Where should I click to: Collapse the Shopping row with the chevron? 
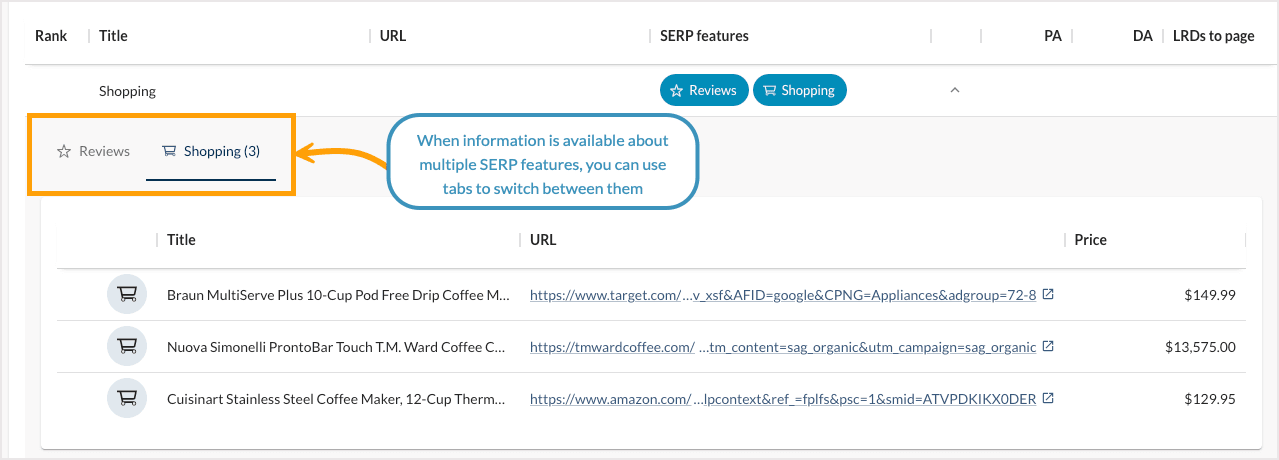pyautogui.click(x=954, y=91)
